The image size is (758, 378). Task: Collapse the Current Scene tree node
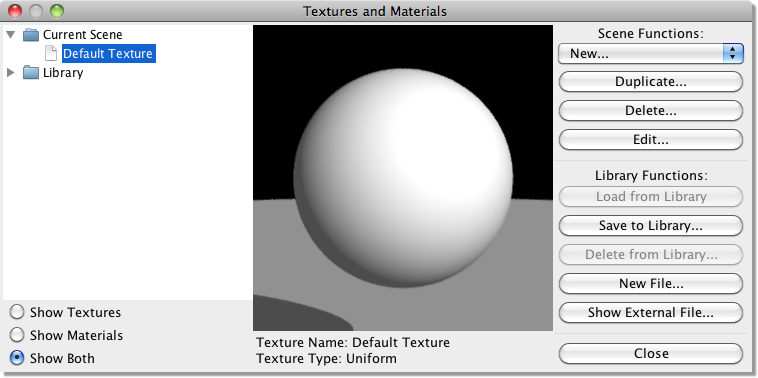tap(11, 35)
